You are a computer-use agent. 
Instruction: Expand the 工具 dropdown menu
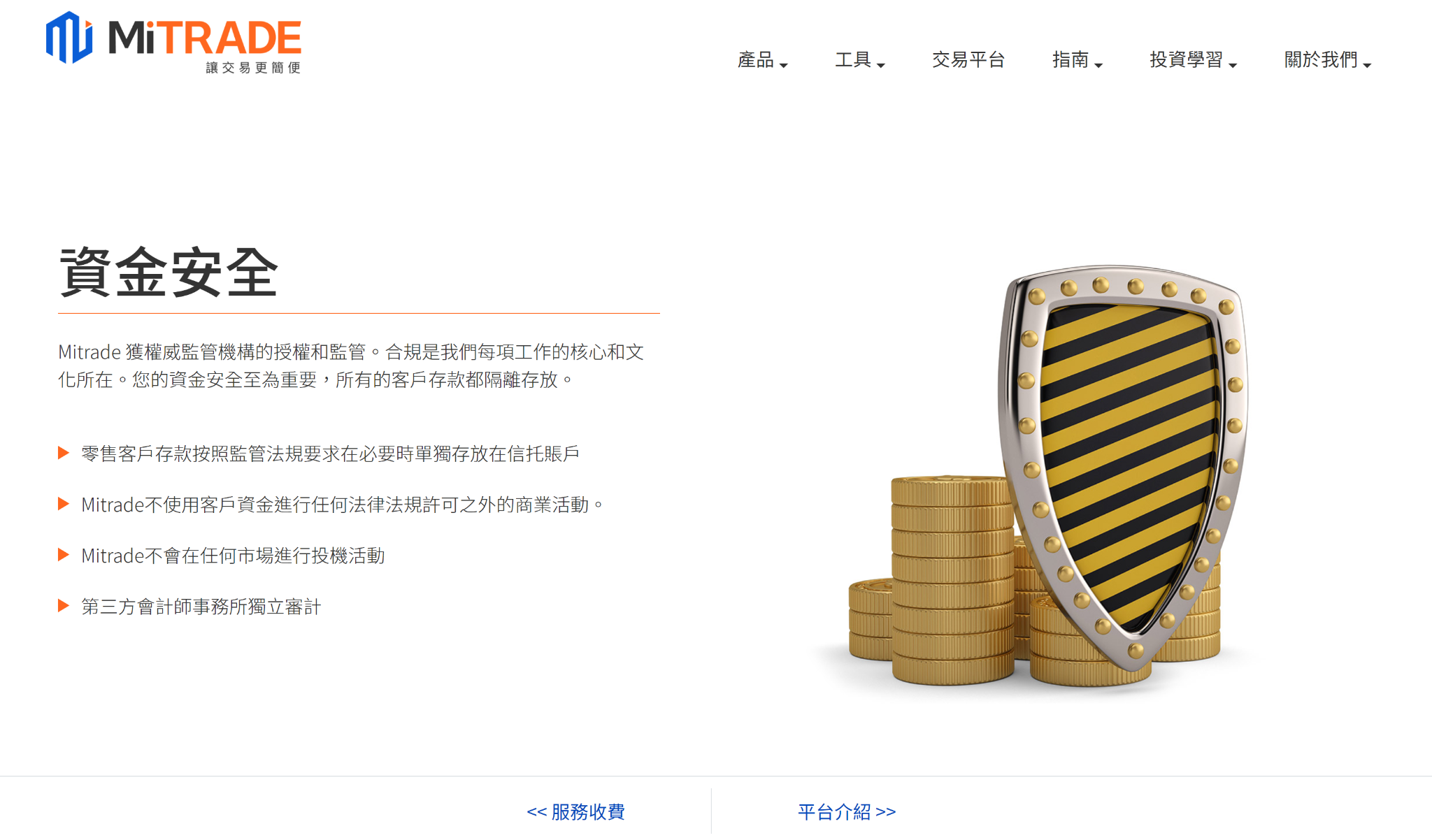click(x=860, y=60)
